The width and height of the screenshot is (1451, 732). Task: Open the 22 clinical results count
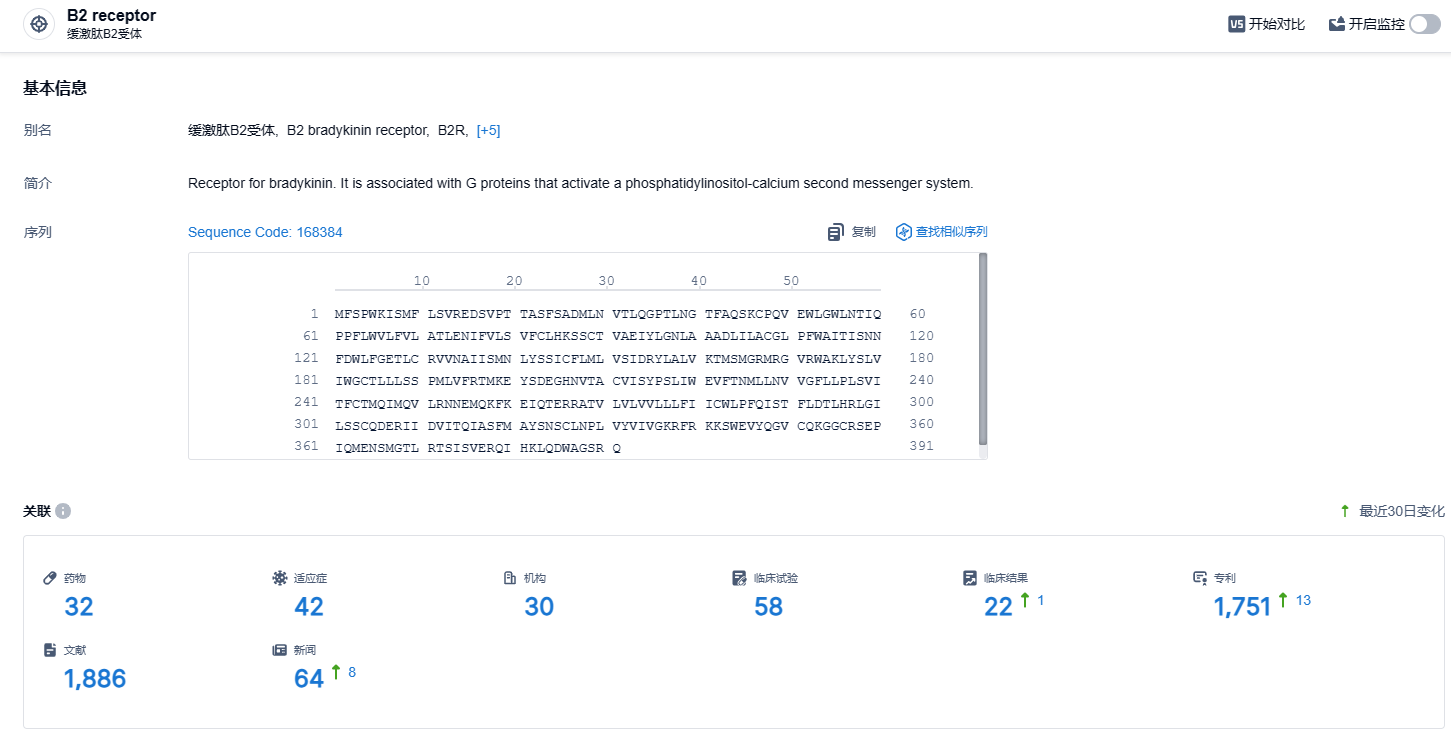pyautogui.click(x=998, y=606)
